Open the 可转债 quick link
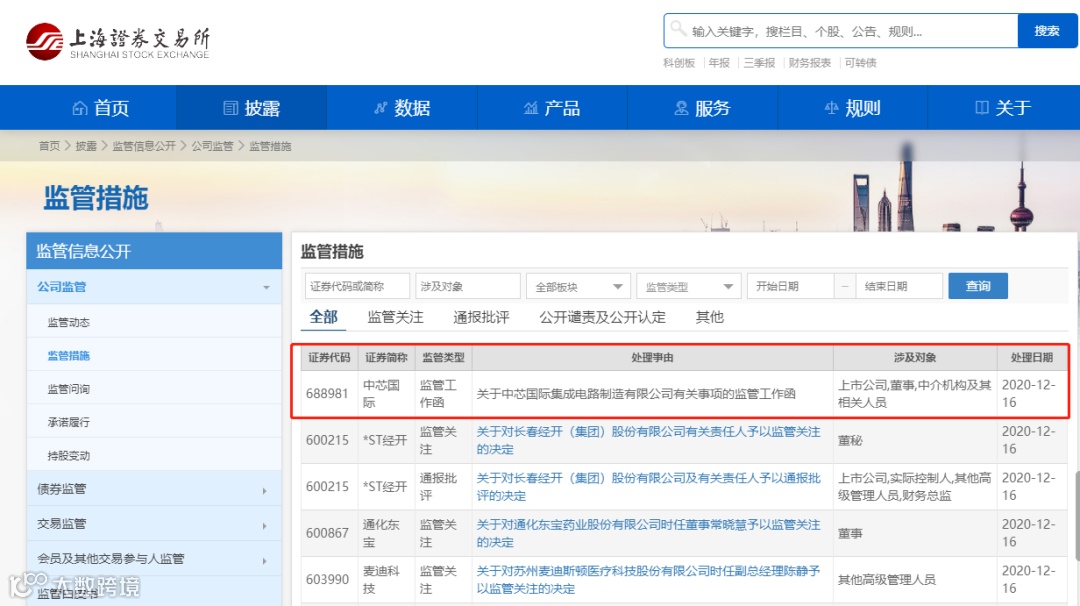1080x606 pixels. coord(860,63)
